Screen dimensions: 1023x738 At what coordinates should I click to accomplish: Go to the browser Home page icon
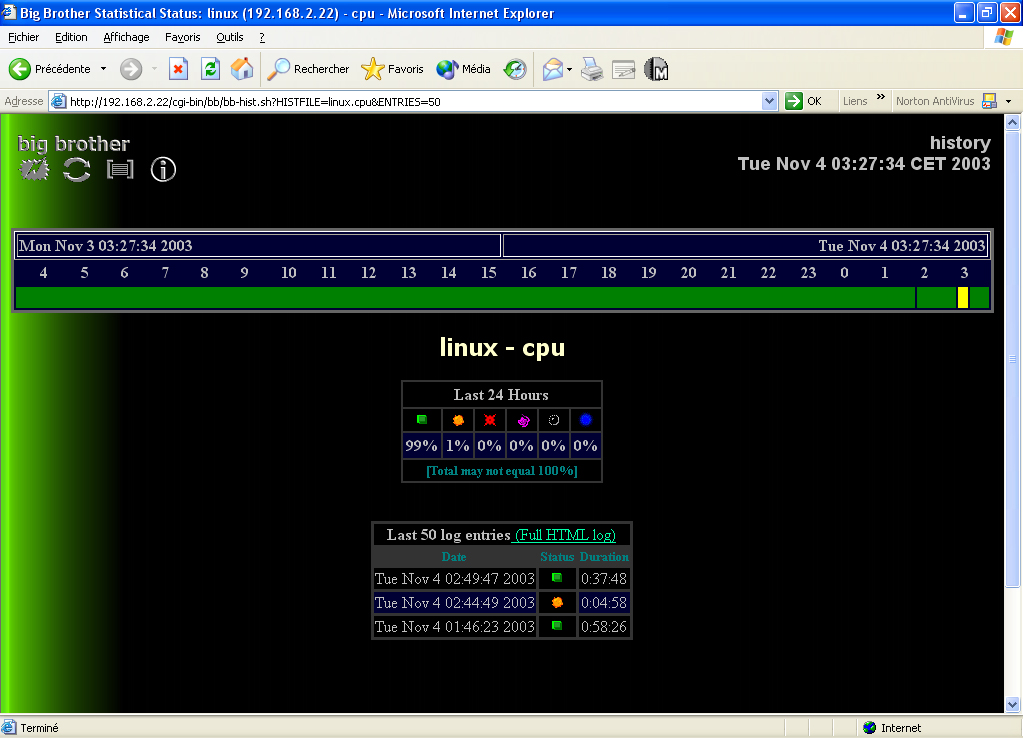(242, 69)
